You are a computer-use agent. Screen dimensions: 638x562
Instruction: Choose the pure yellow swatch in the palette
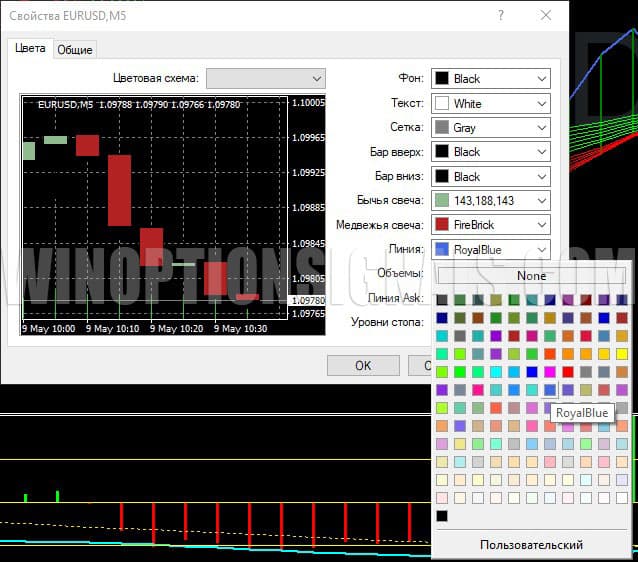[622, 354]
